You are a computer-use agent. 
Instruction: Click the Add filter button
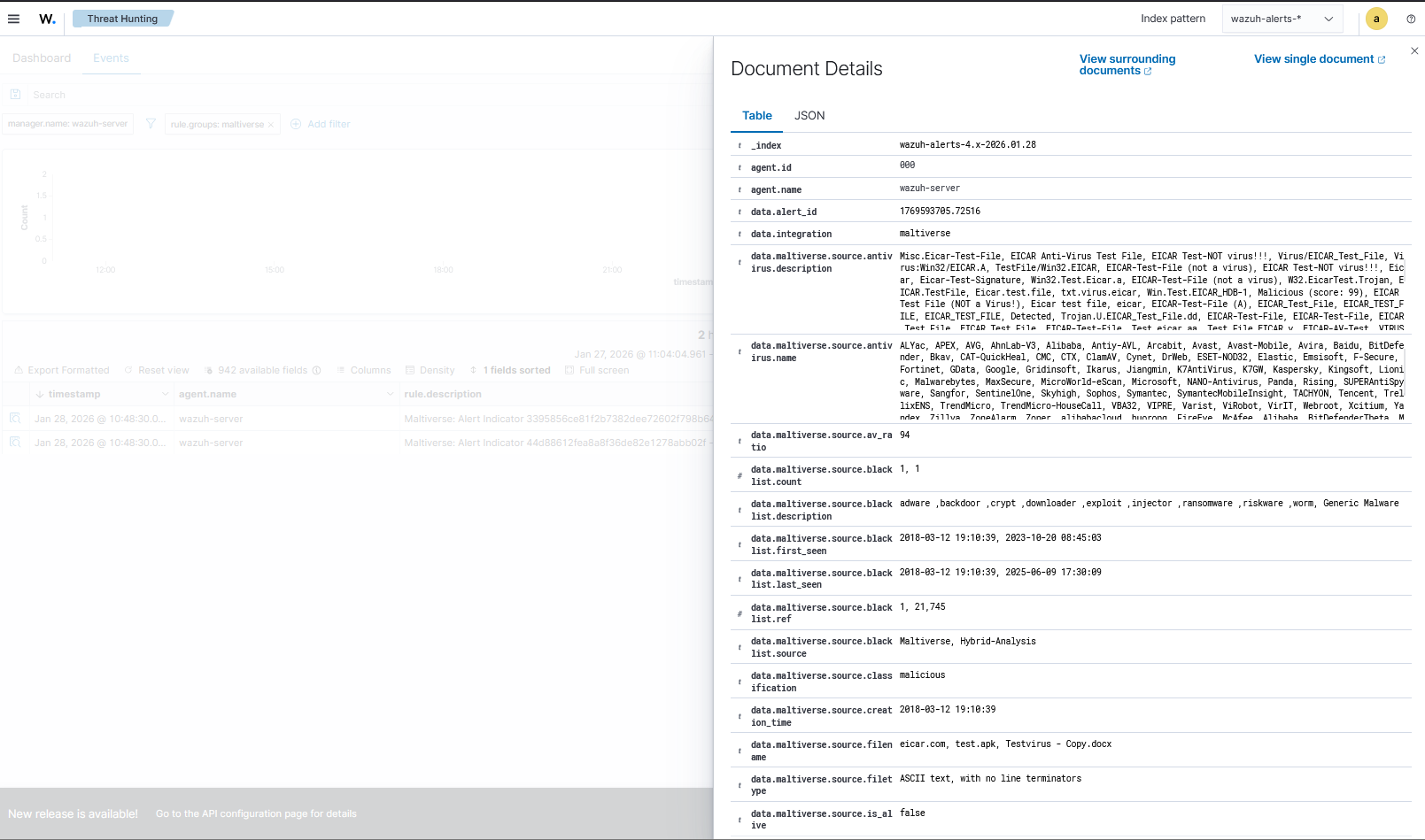pyautogui.click(x=321, y=124)
